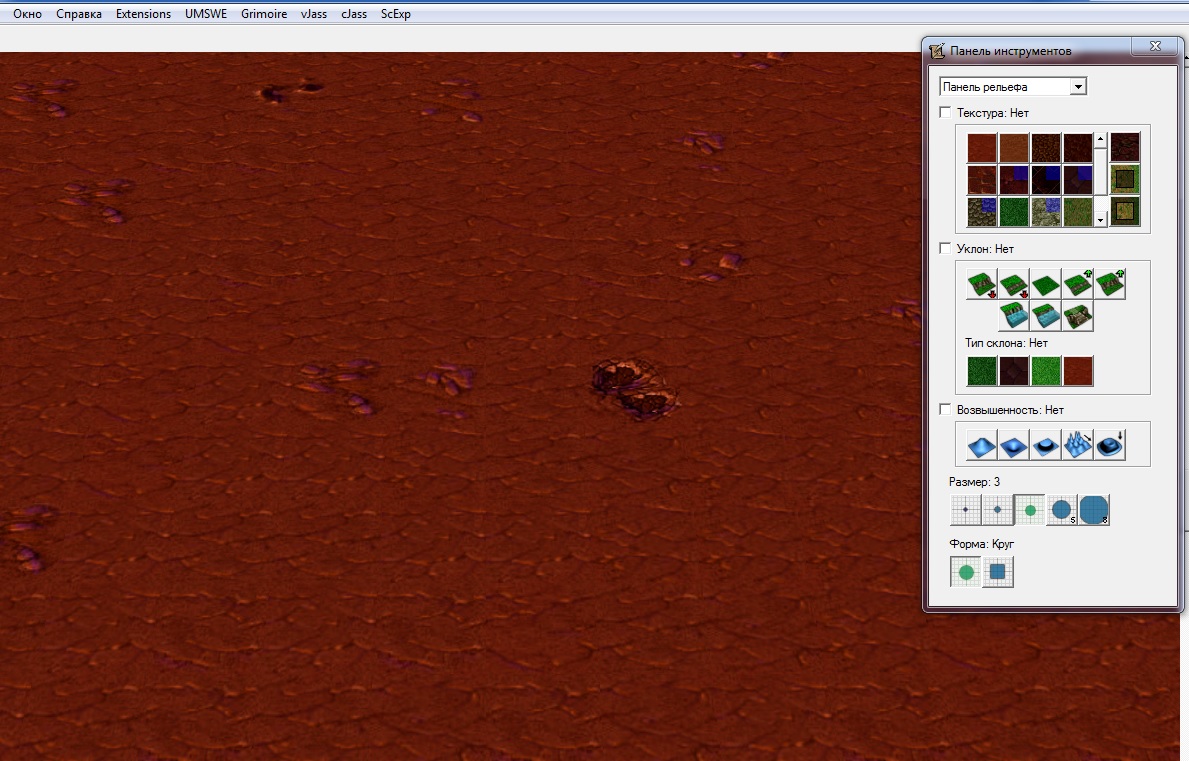Select the Lower height tool
Viewport: 1189px width, 761px height.
[1013, 446]
